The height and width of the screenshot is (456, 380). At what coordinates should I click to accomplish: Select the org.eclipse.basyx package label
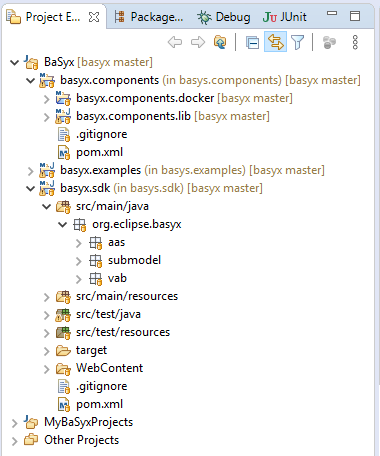pyautogui.click(x=137, y=224)
